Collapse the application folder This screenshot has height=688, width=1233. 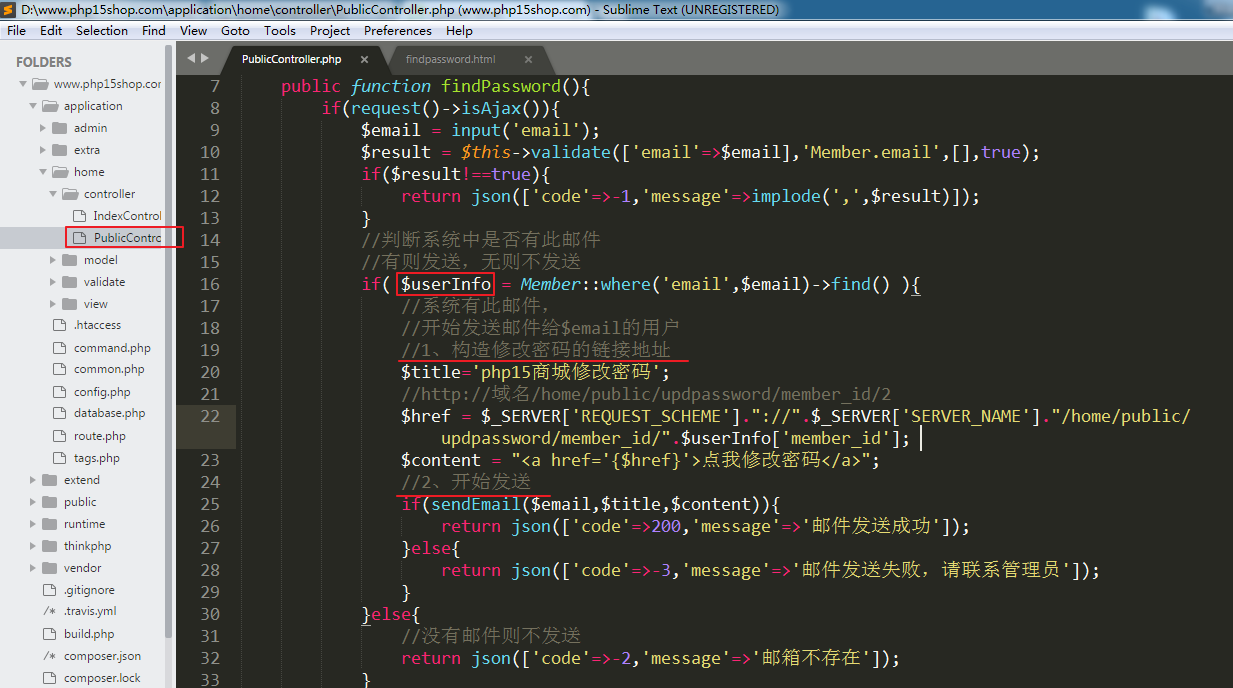(33, 106)
